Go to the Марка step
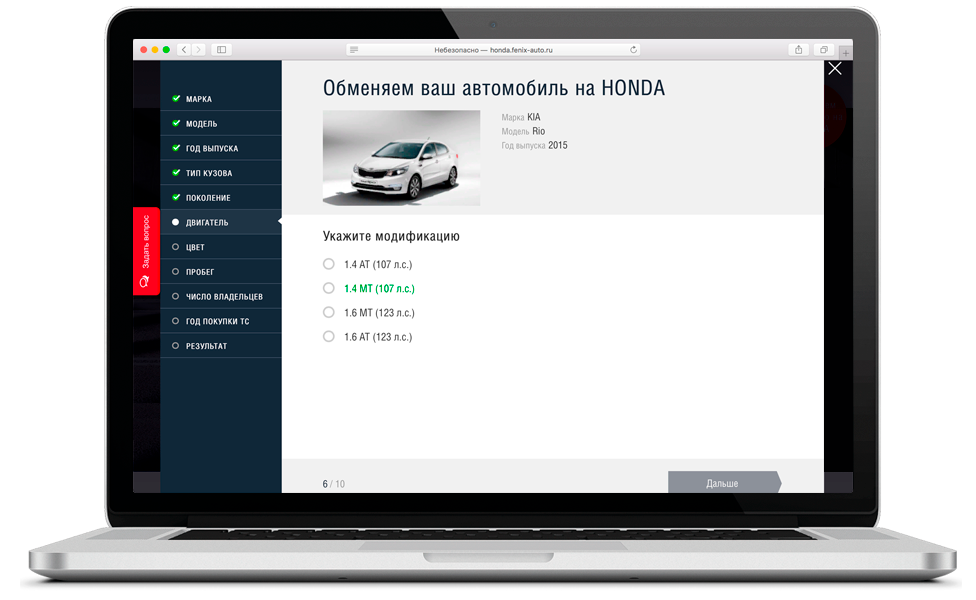Image resolution: width=976 pixels, height=600 pixels. pos(221,99)
